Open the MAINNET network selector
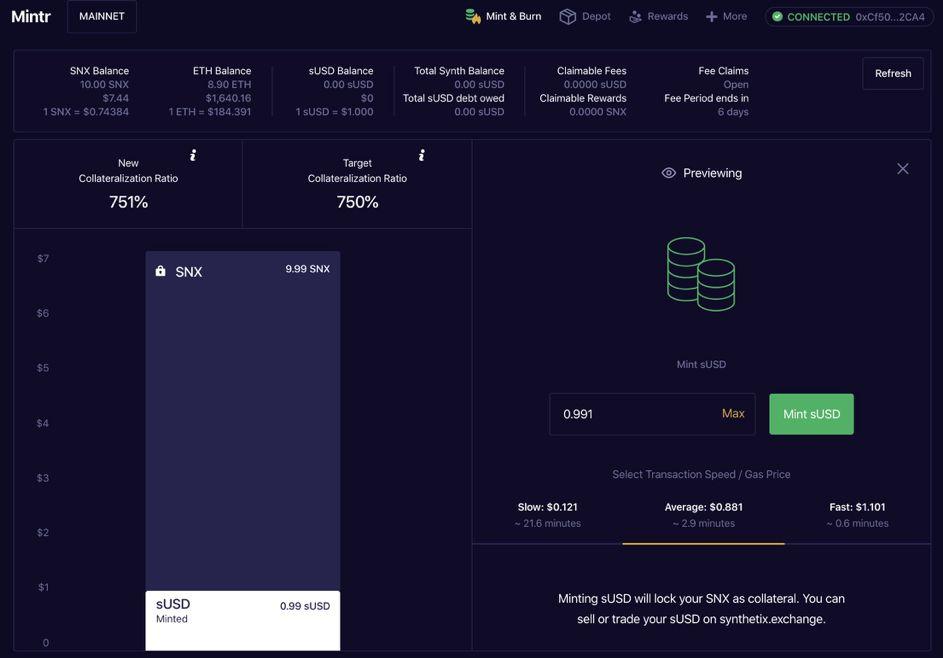 [x=102, y=16]
